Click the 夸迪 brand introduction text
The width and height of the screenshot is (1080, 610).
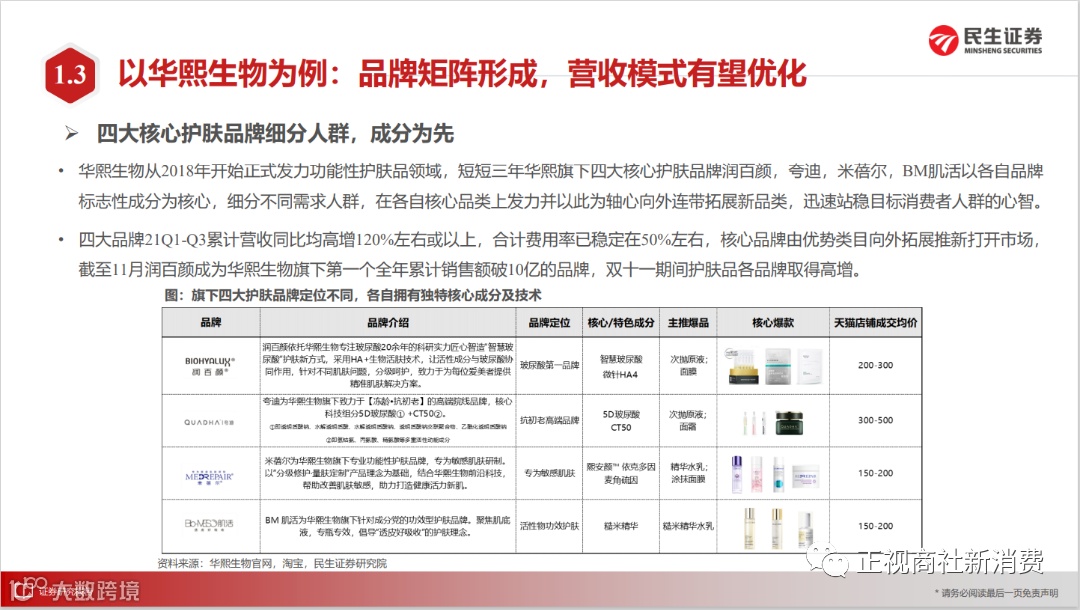(388, 420)
